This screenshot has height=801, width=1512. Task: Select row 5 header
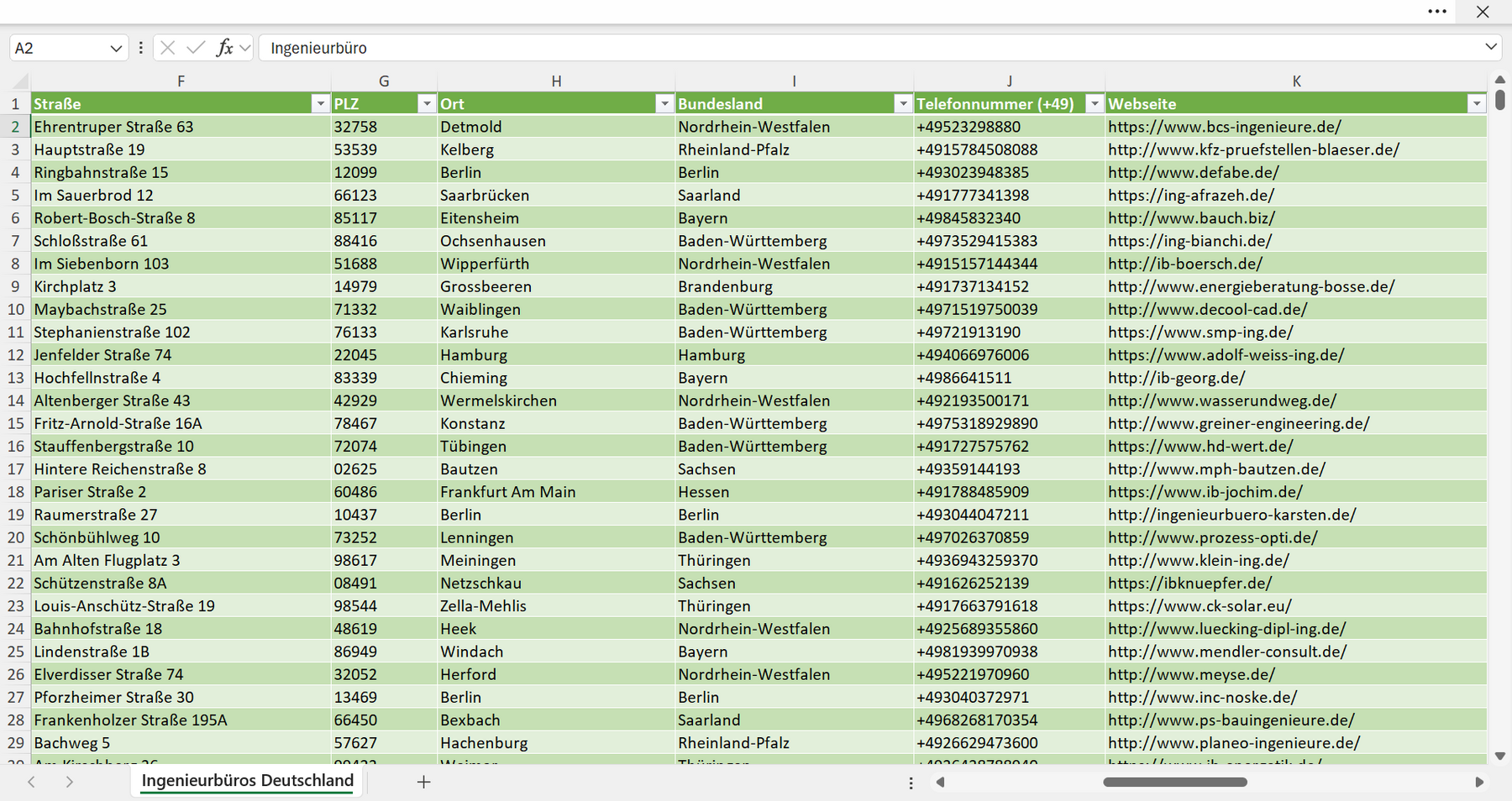pos(15,196)
